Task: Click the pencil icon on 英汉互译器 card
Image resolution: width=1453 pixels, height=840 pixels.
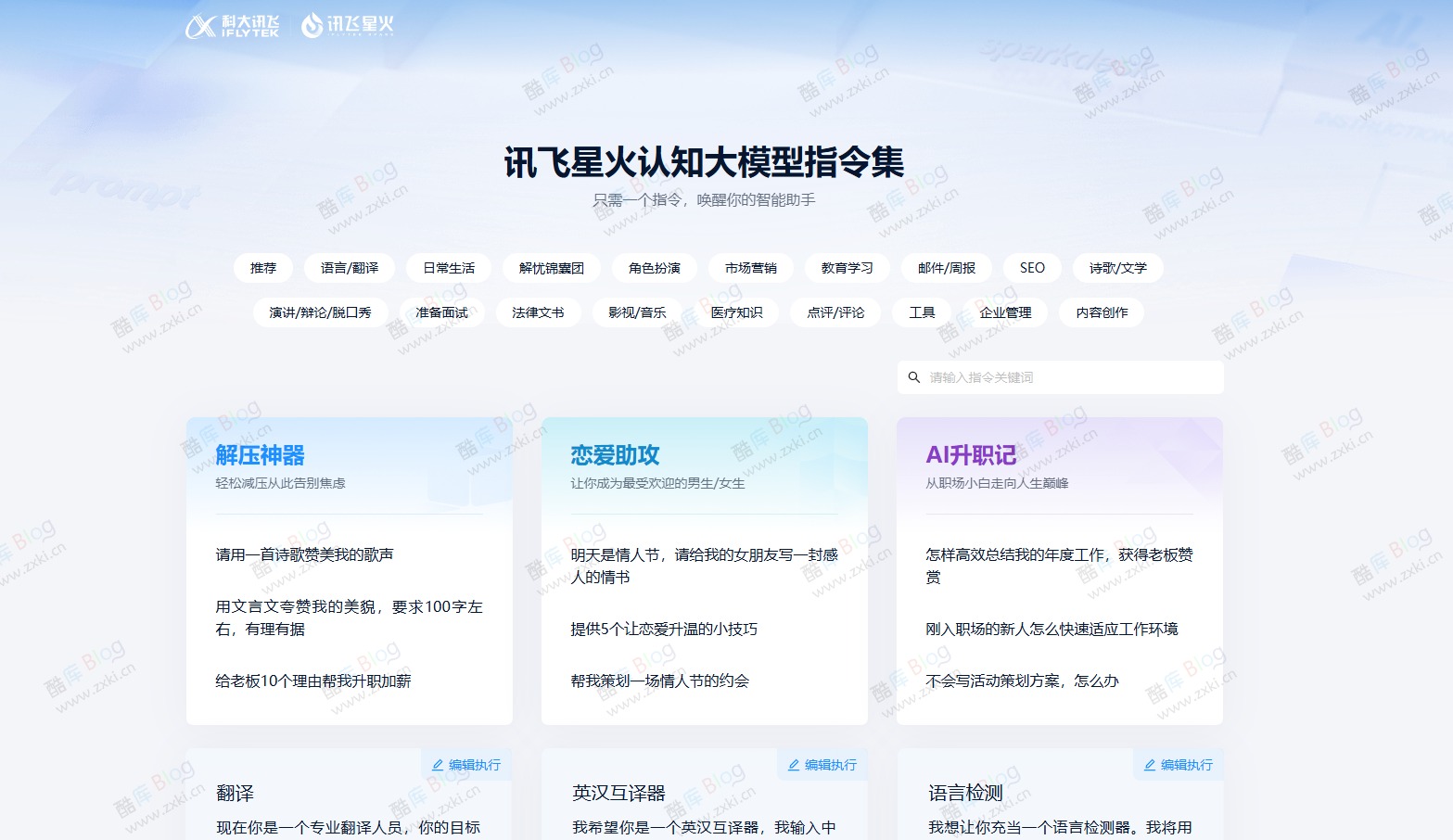Action: (793, 764)
